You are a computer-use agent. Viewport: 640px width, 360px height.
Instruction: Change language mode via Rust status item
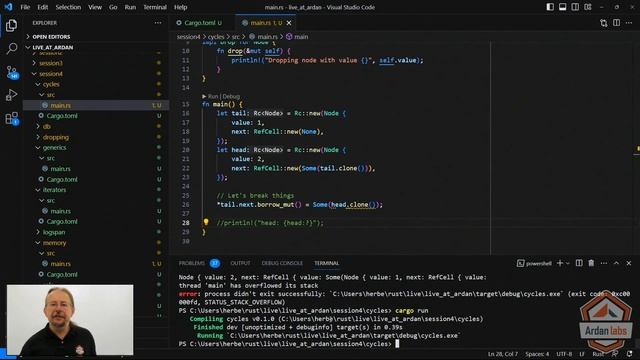point(598,354)
